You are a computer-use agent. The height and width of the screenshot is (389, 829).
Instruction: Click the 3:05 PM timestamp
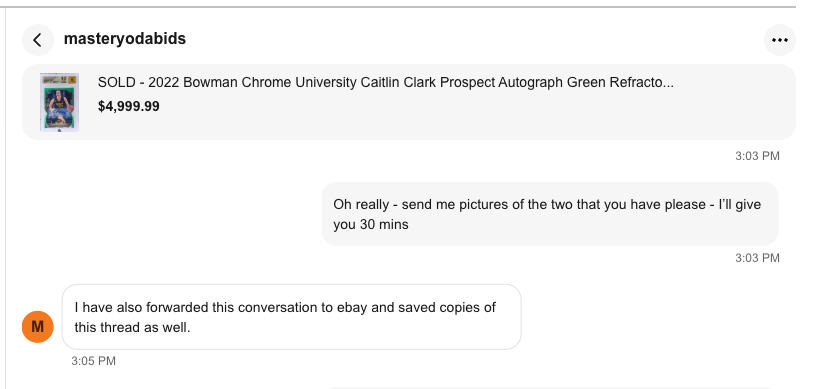coord(94,361)
